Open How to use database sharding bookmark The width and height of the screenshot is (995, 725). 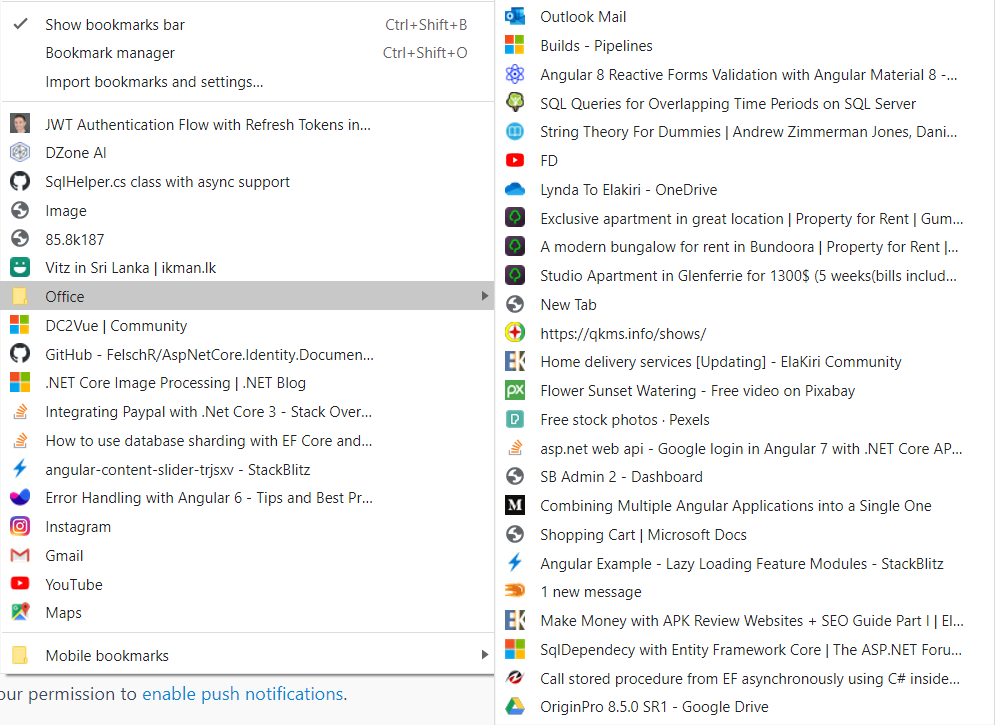pos(247,440)
